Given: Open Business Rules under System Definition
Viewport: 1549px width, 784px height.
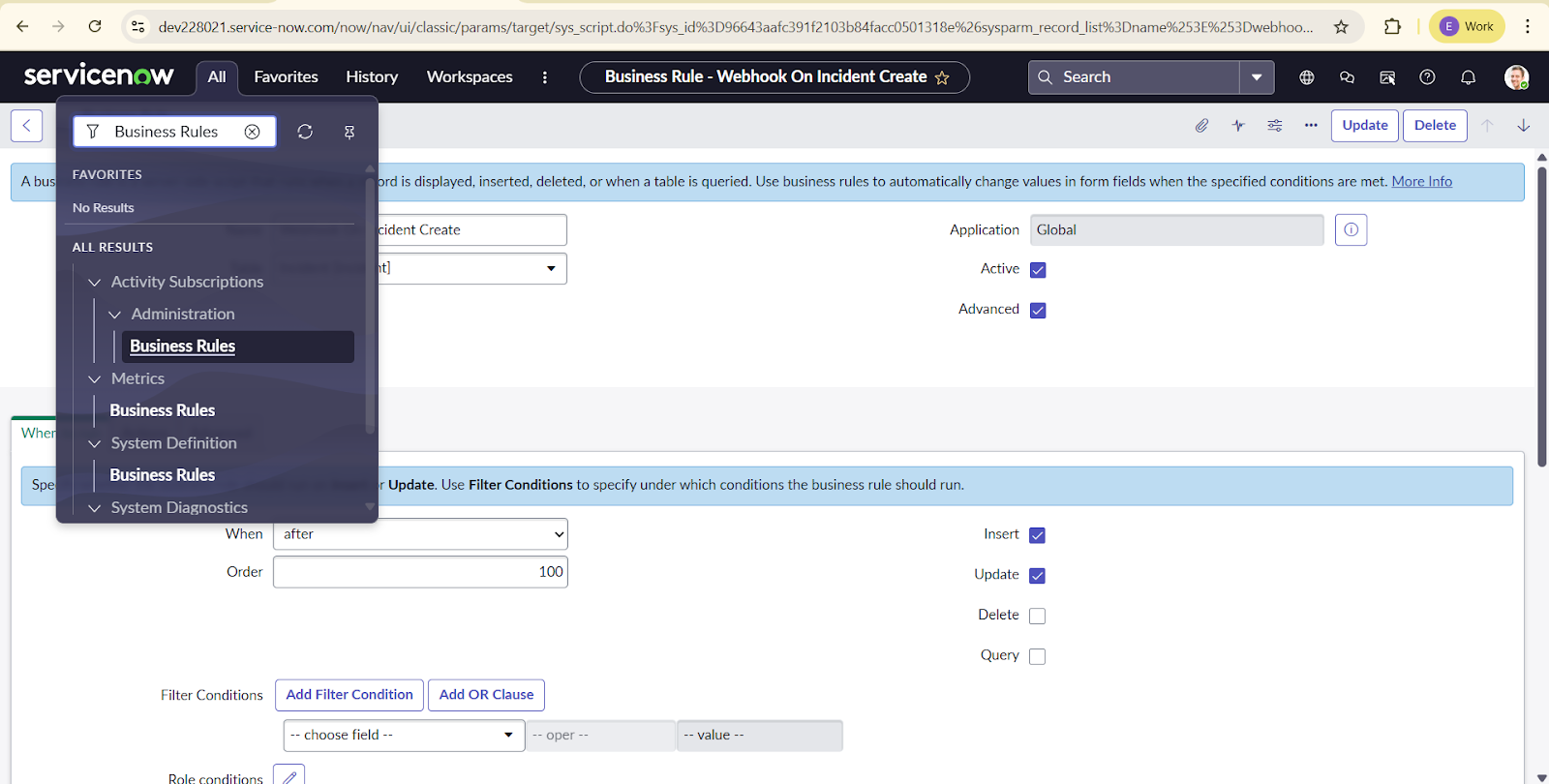Looking at the screenshot, I should pos(163,475).
